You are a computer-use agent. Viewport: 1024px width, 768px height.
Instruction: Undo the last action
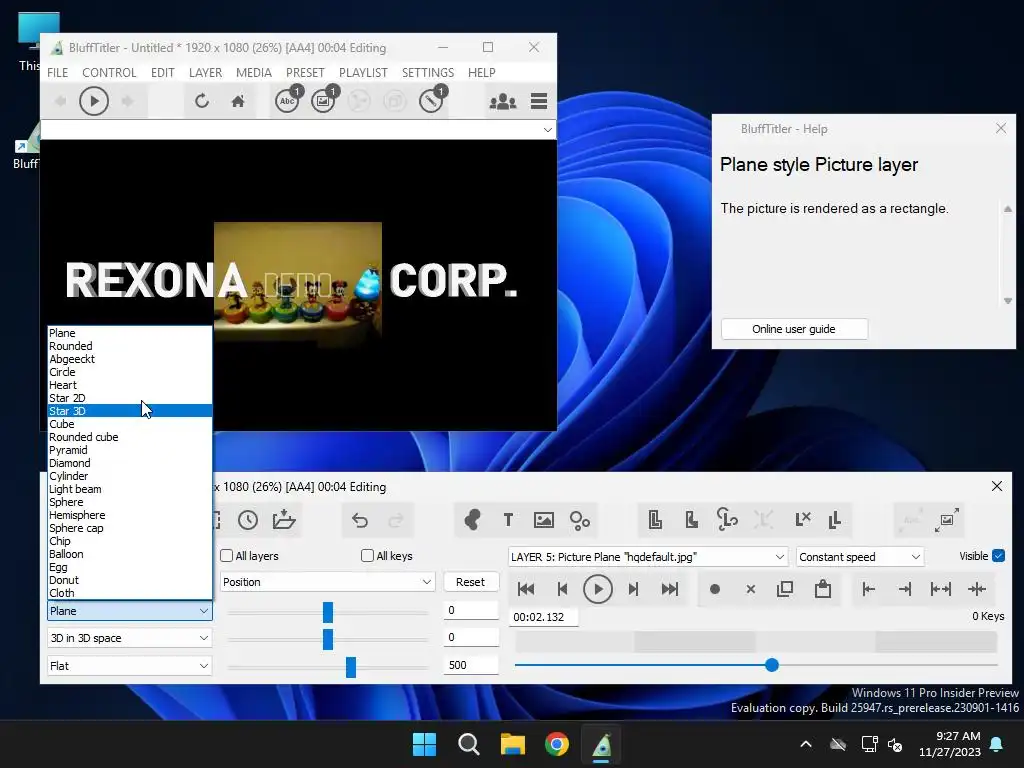click(x=360, y=520)
